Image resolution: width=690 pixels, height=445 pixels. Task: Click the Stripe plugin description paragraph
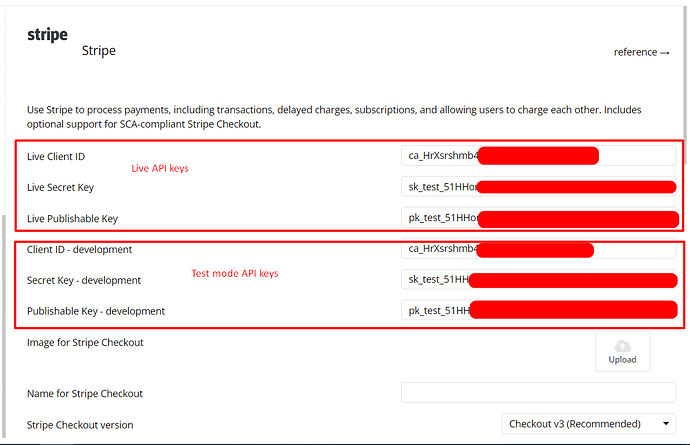(334, 117)
